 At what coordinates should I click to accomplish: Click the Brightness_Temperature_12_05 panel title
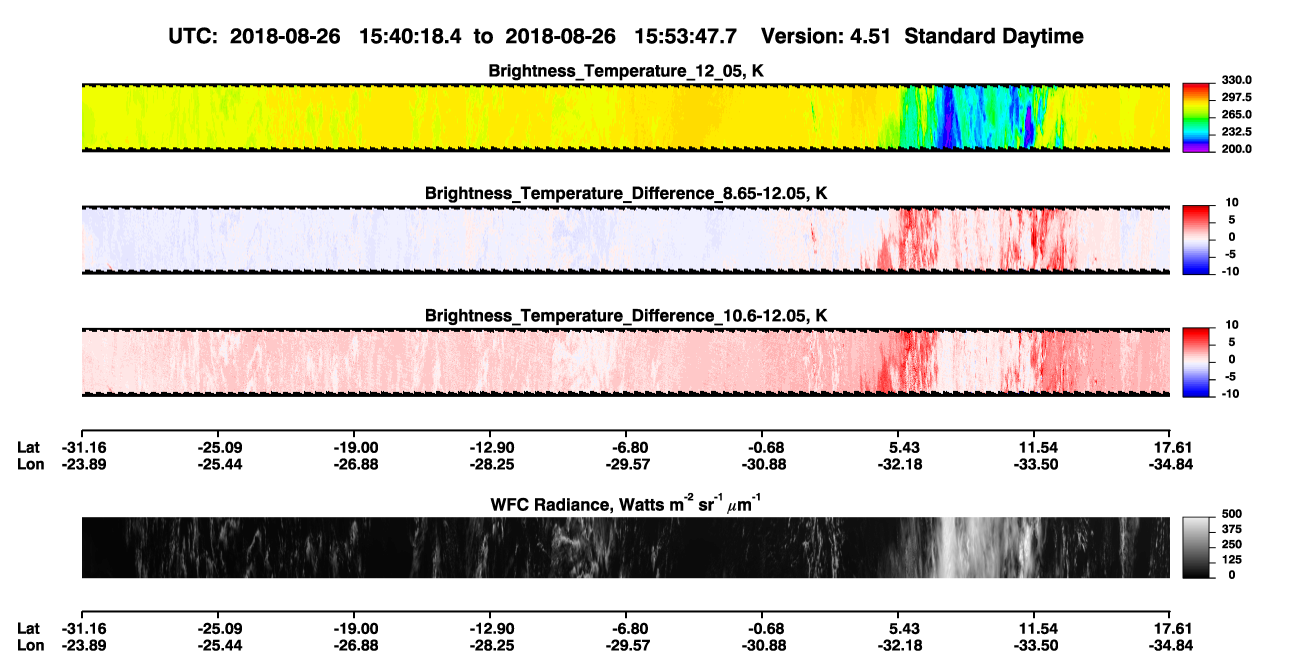click(626, 71)
